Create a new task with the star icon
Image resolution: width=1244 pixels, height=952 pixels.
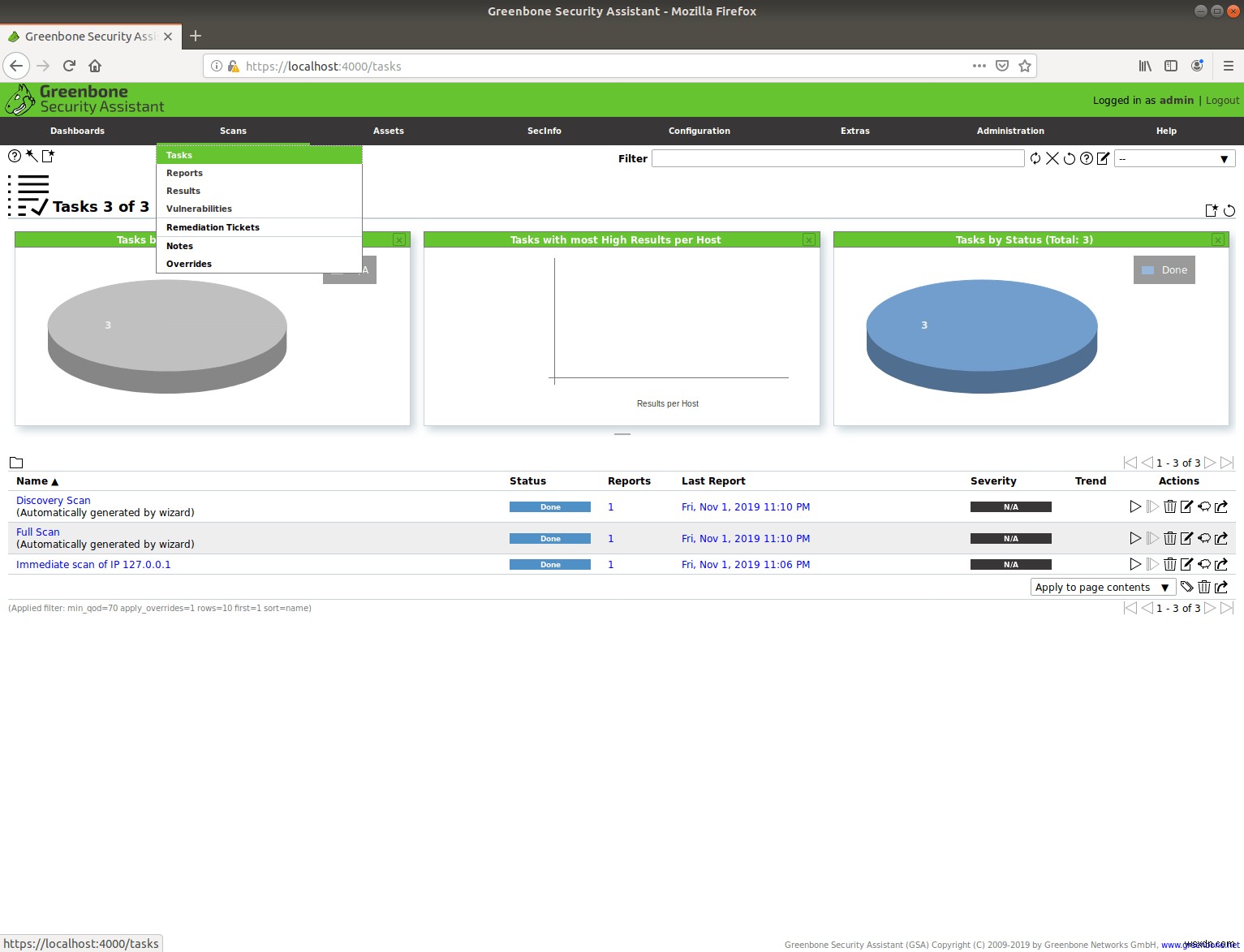[49, 156]
